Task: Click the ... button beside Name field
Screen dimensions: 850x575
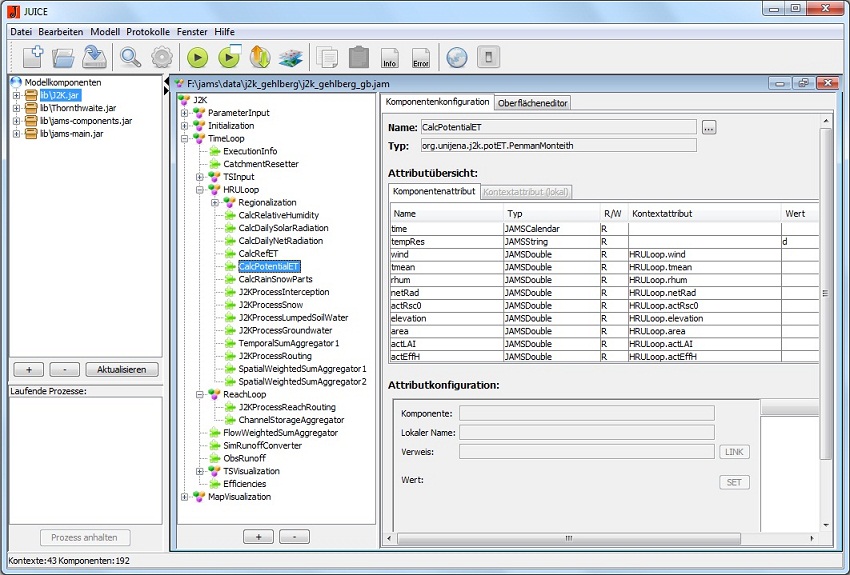Action: click(x=708, y=127)
